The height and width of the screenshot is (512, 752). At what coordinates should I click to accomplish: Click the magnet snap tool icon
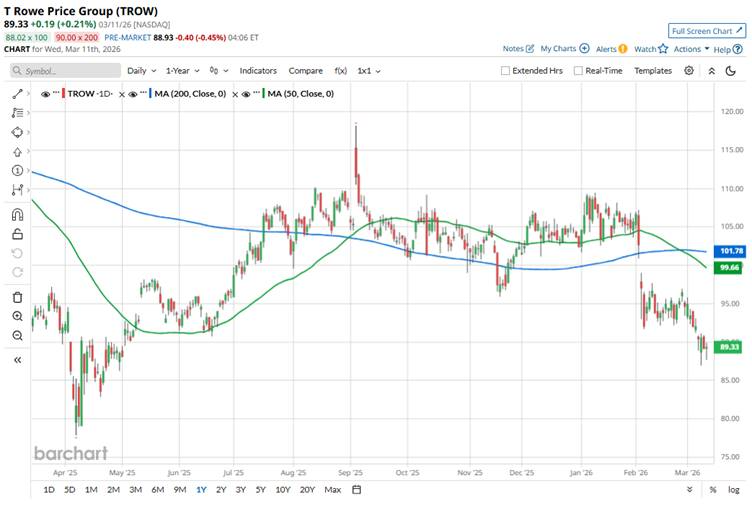[17, 214]
